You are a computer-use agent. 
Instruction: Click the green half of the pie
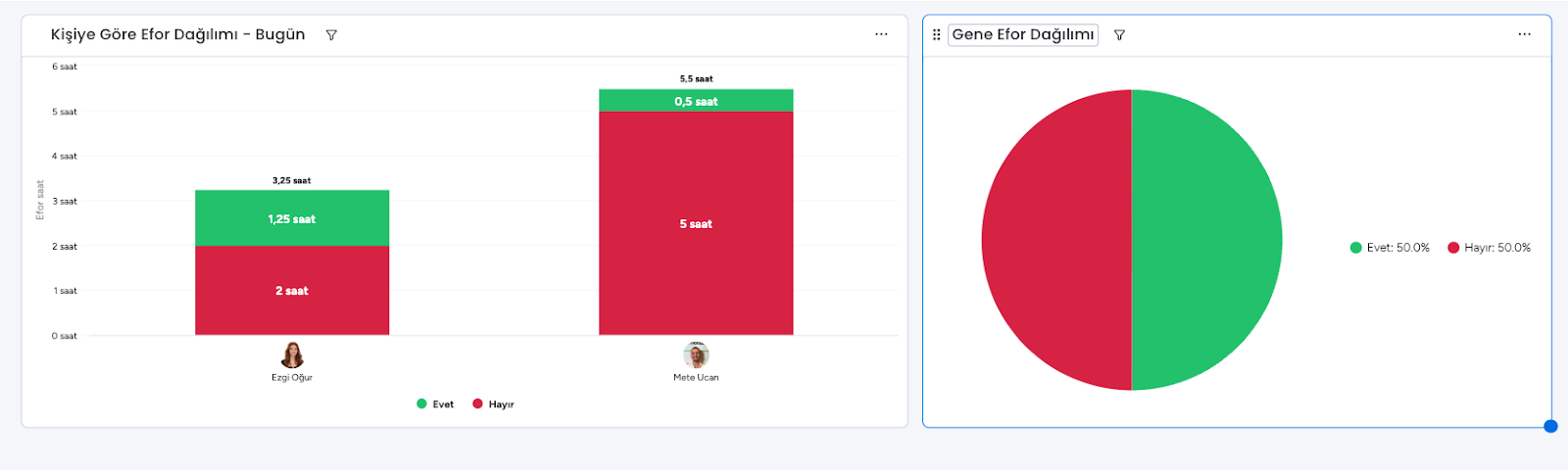coord(1206,240)
